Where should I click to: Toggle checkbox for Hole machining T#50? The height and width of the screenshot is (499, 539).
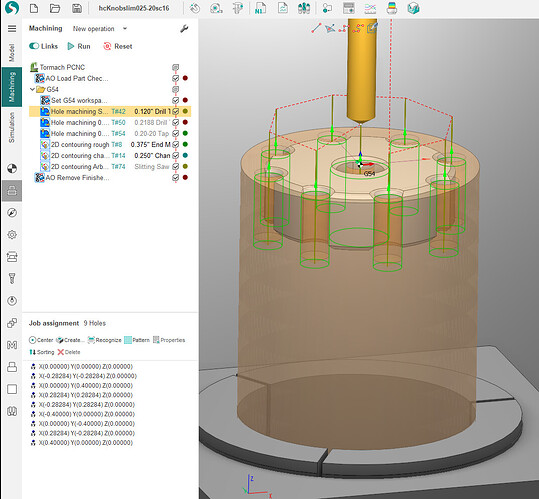tap(176, 122)
